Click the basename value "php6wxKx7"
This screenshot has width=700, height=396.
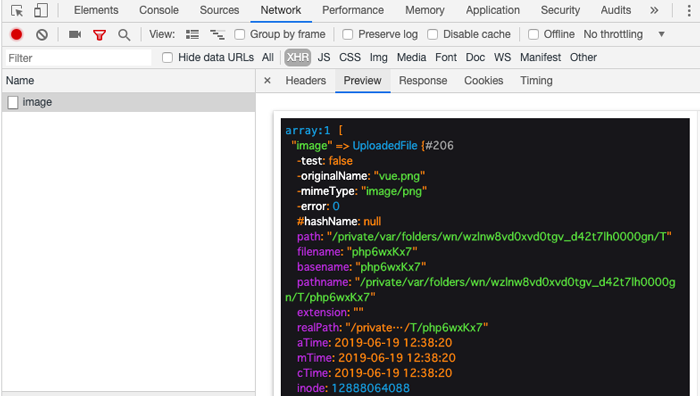391,267
